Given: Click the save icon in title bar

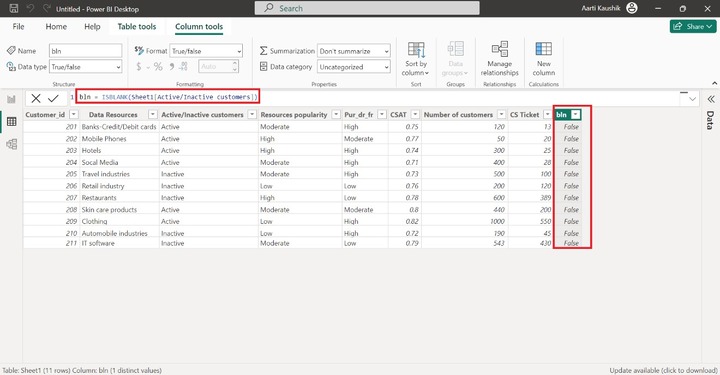Looking at the screenshot, I should coord(14,8).
